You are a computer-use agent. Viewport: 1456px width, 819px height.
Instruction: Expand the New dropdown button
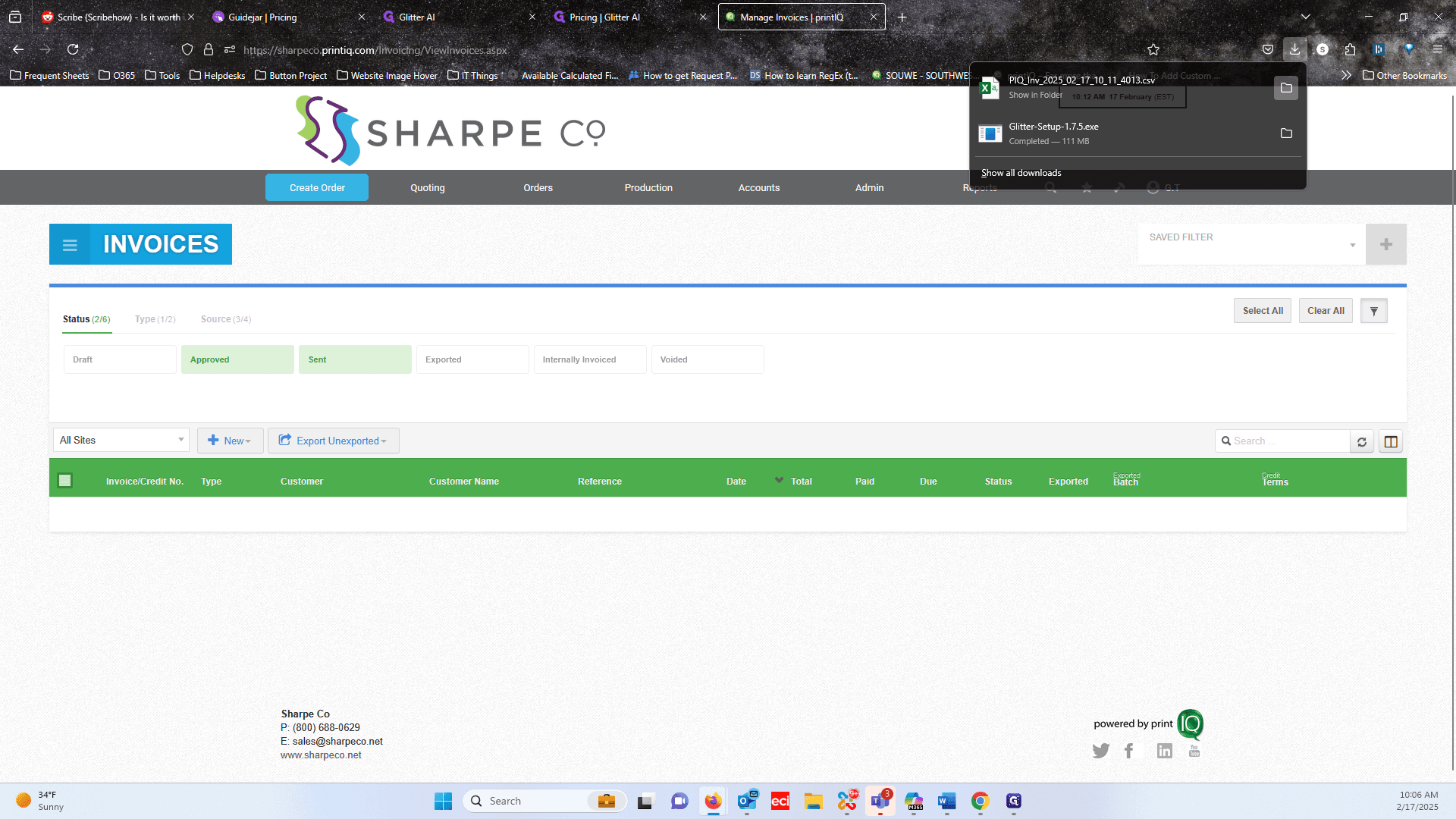(x=231, y=441)
